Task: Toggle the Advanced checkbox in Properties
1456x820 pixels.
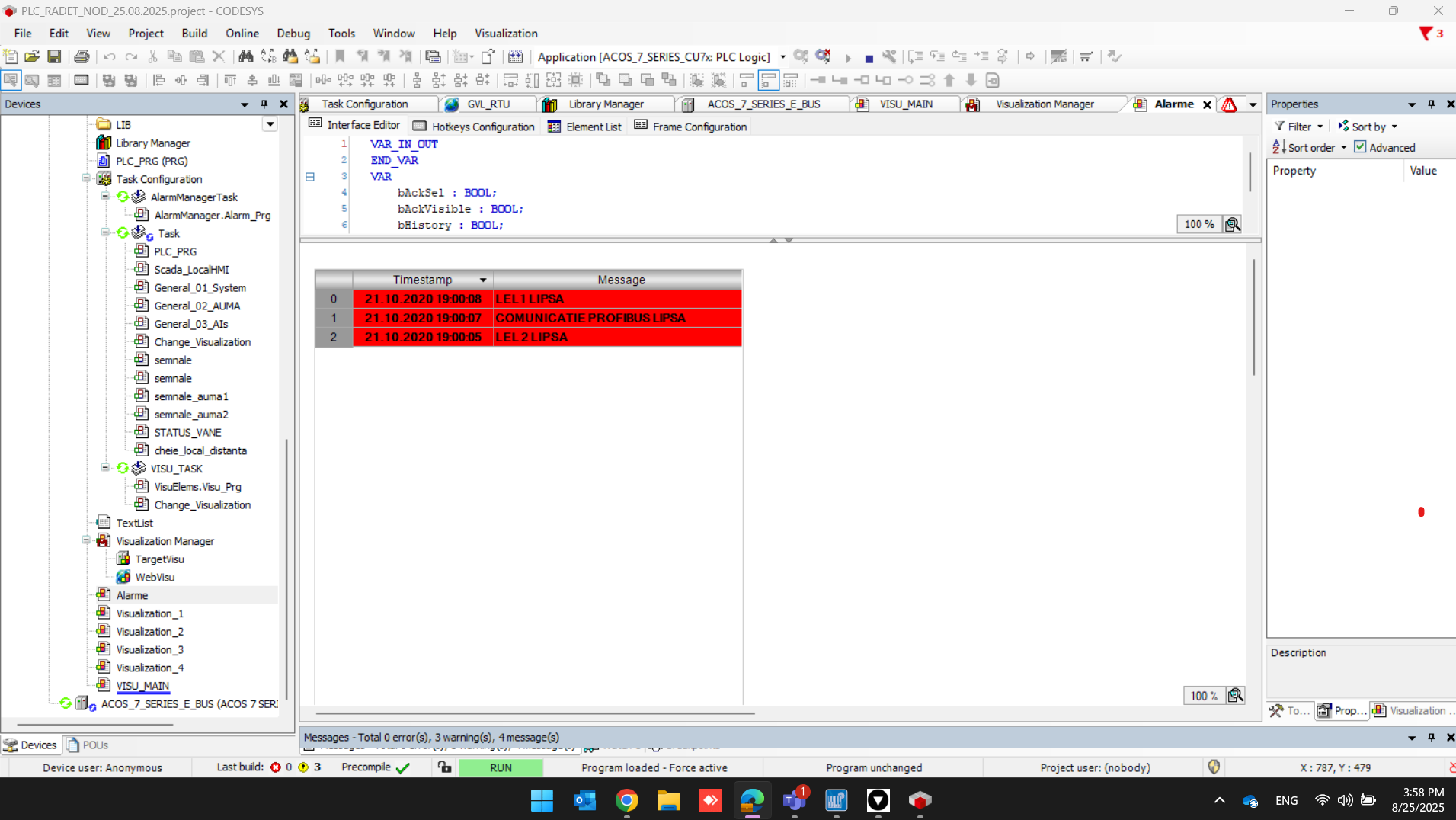Action: point(1360,147)
